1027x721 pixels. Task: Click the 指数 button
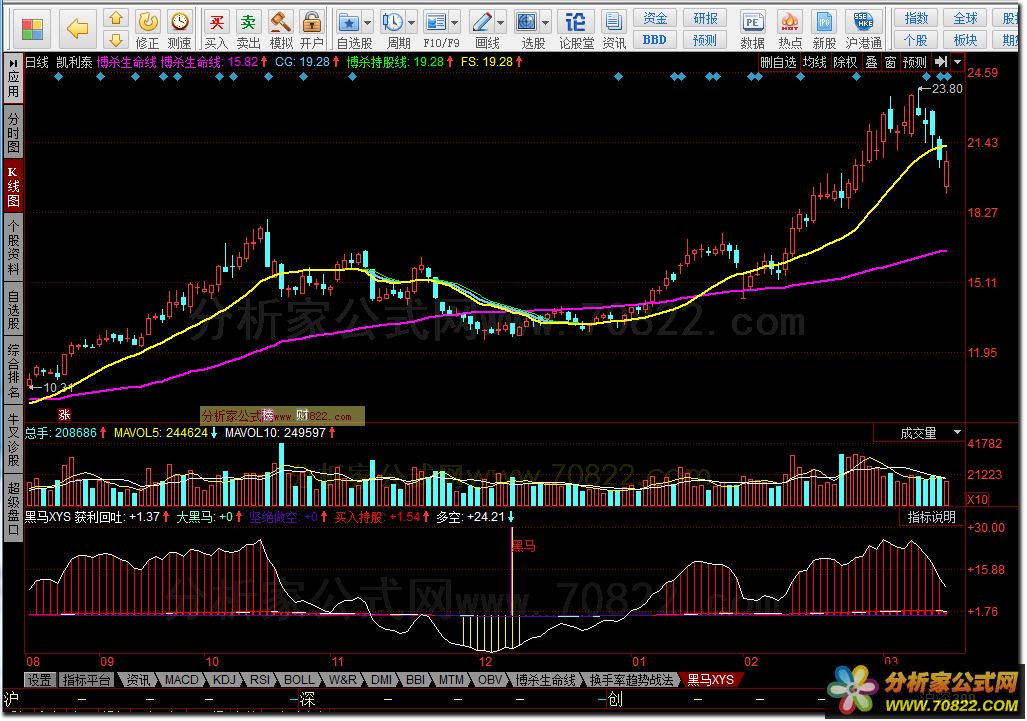916,18
